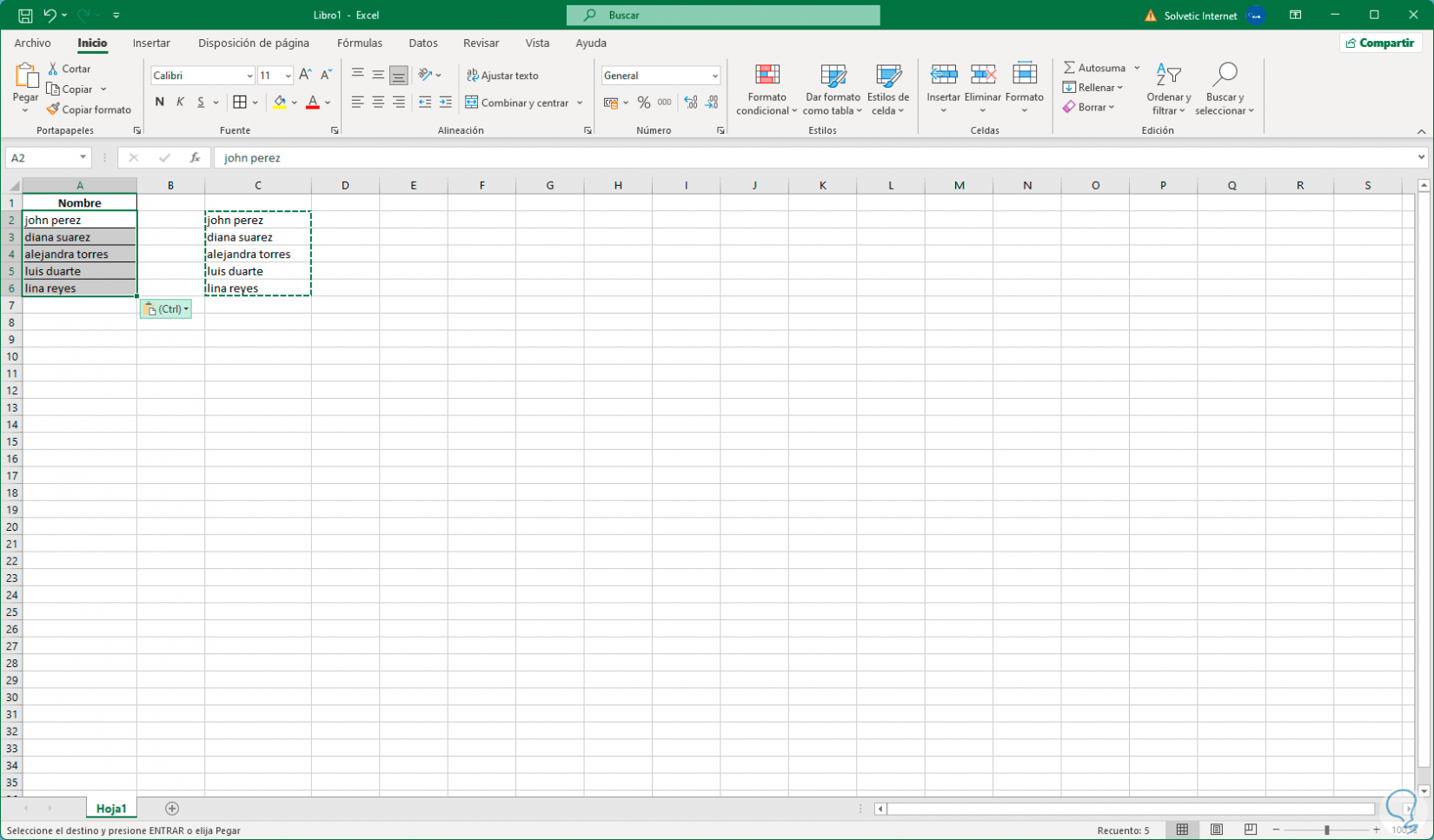Switch to the Insertar tab
This screenshot has width=1434, height=840.
(151, 43)
